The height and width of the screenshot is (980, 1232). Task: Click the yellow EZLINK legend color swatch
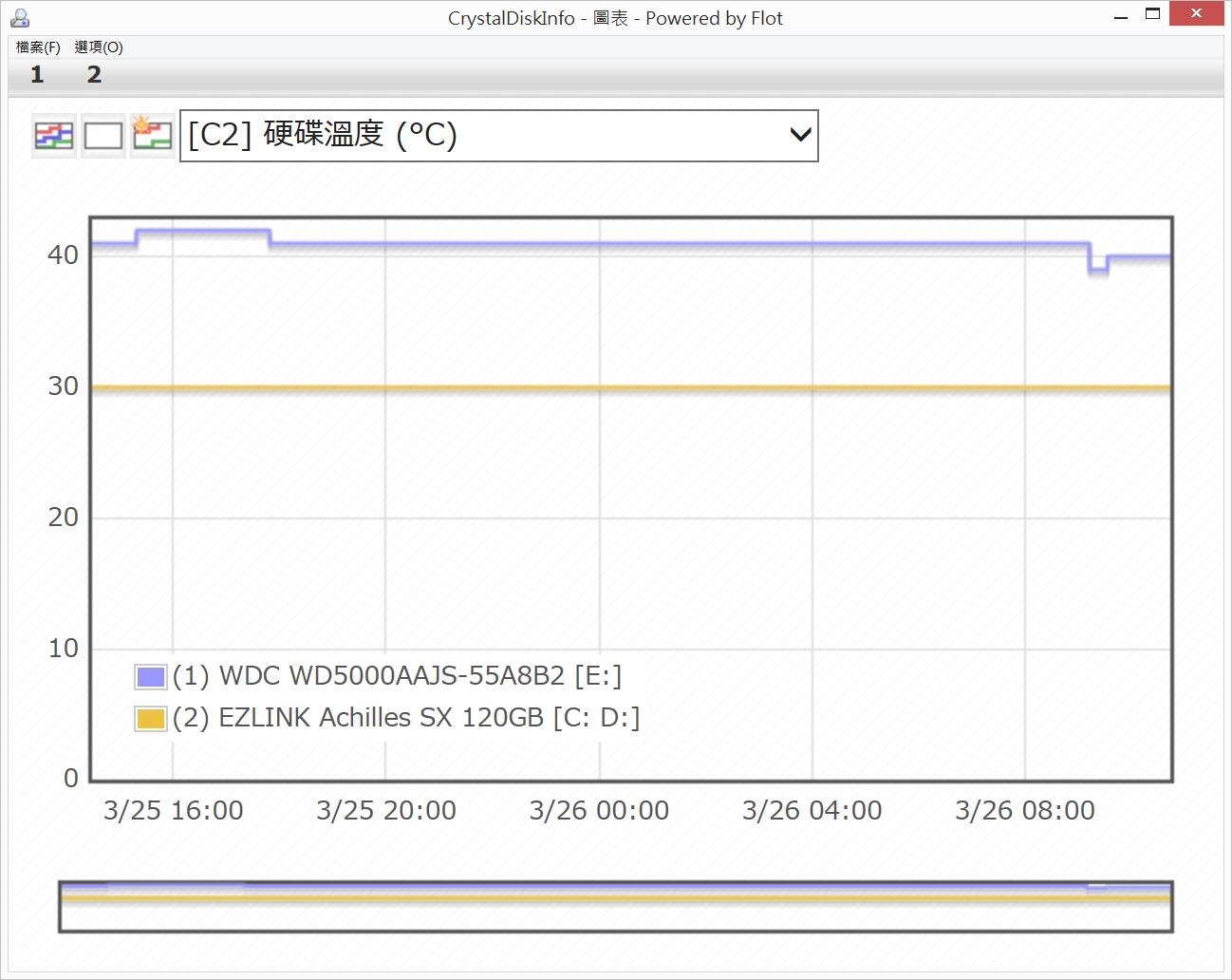[151, 719]
